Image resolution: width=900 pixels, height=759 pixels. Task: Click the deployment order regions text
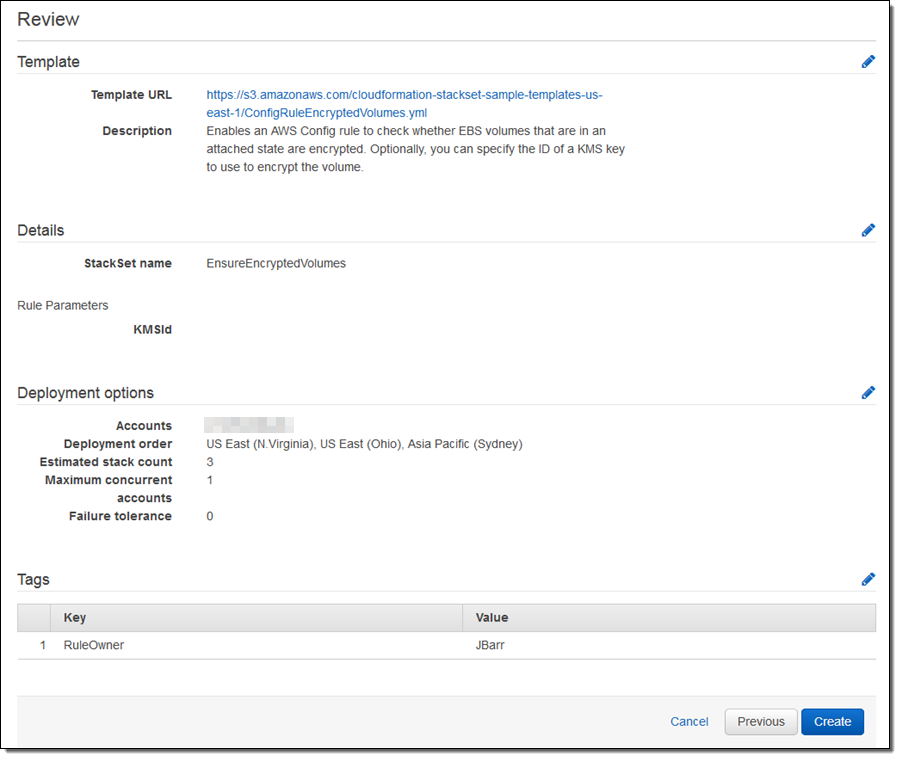tap(364, 444)
